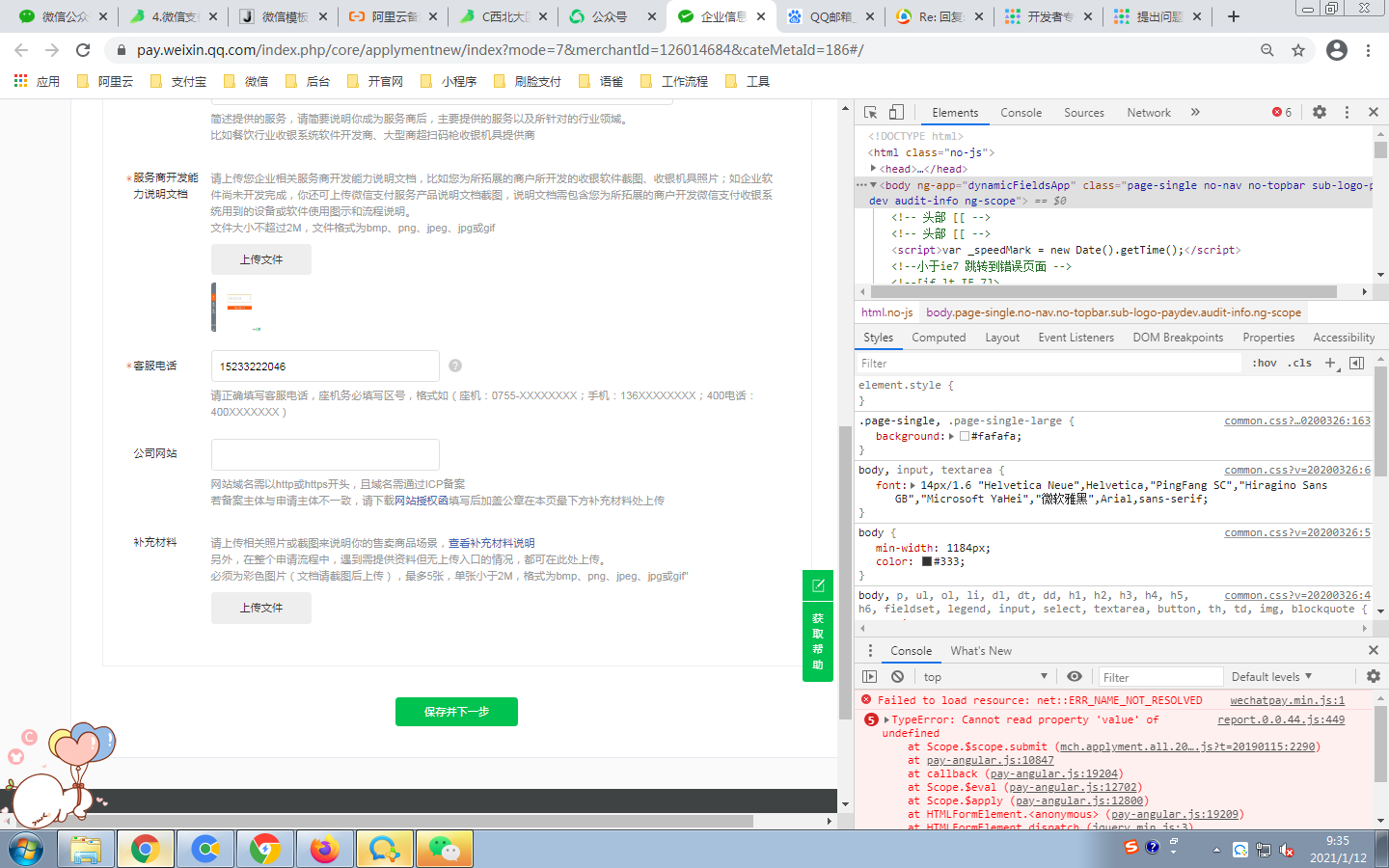This screenshot has width=1389, height=868.
Task: Open the wechatpay.min.js:1 source link
Action: [x=1287, y=700]
